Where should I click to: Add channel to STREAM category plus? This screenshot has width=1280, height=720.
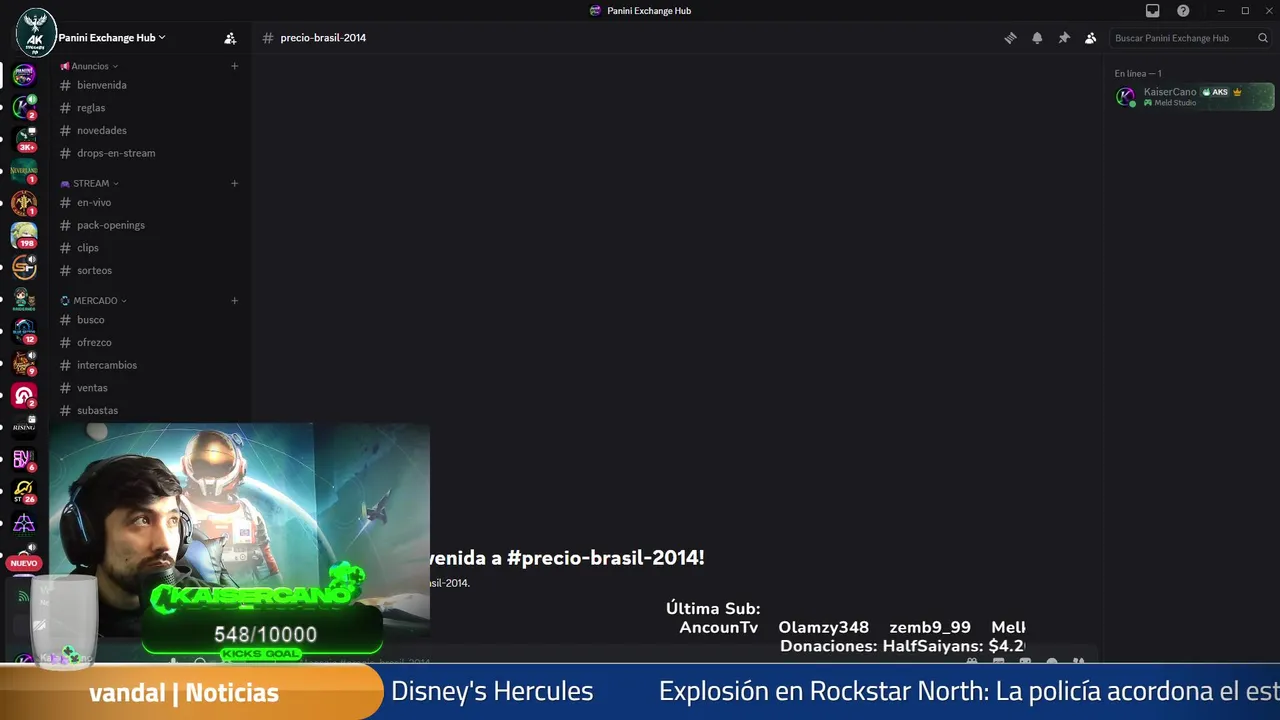tap(235, 183)
